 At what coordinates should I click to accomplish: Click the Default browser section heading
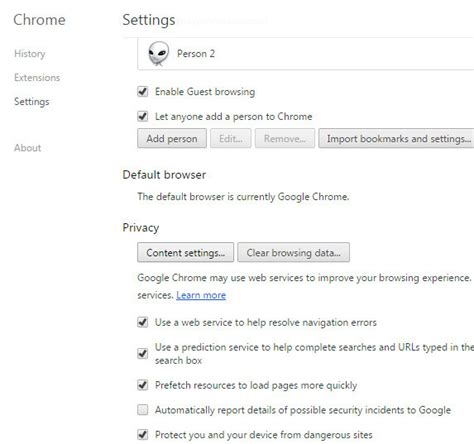pos(164,175)
